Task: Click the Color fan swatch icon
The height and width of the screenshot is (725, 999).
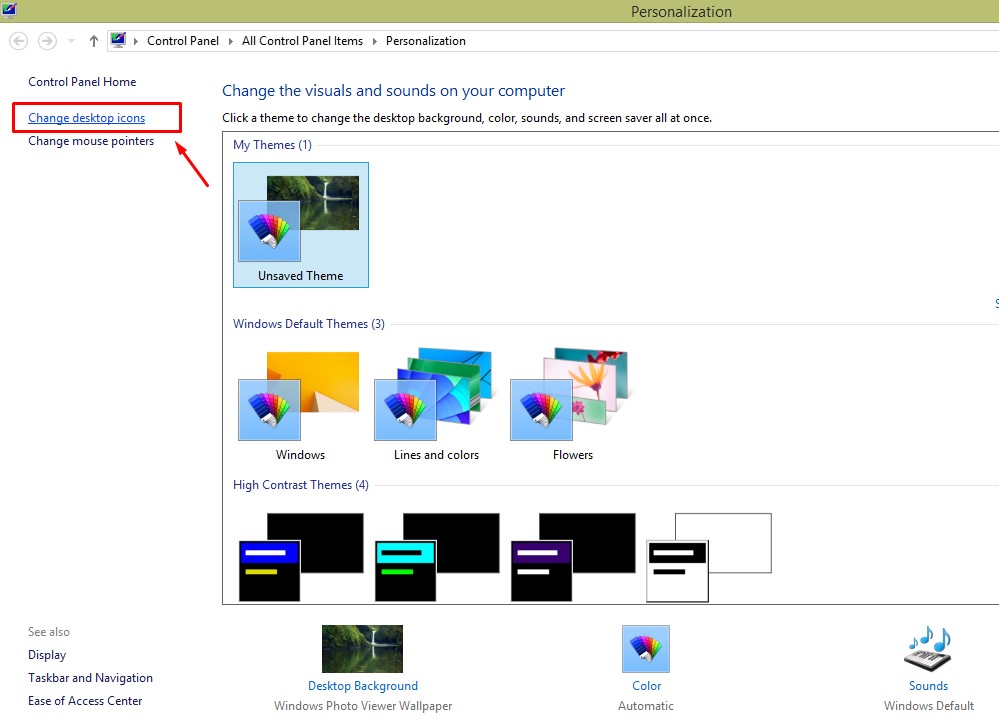Action: [x=646, y=649]
